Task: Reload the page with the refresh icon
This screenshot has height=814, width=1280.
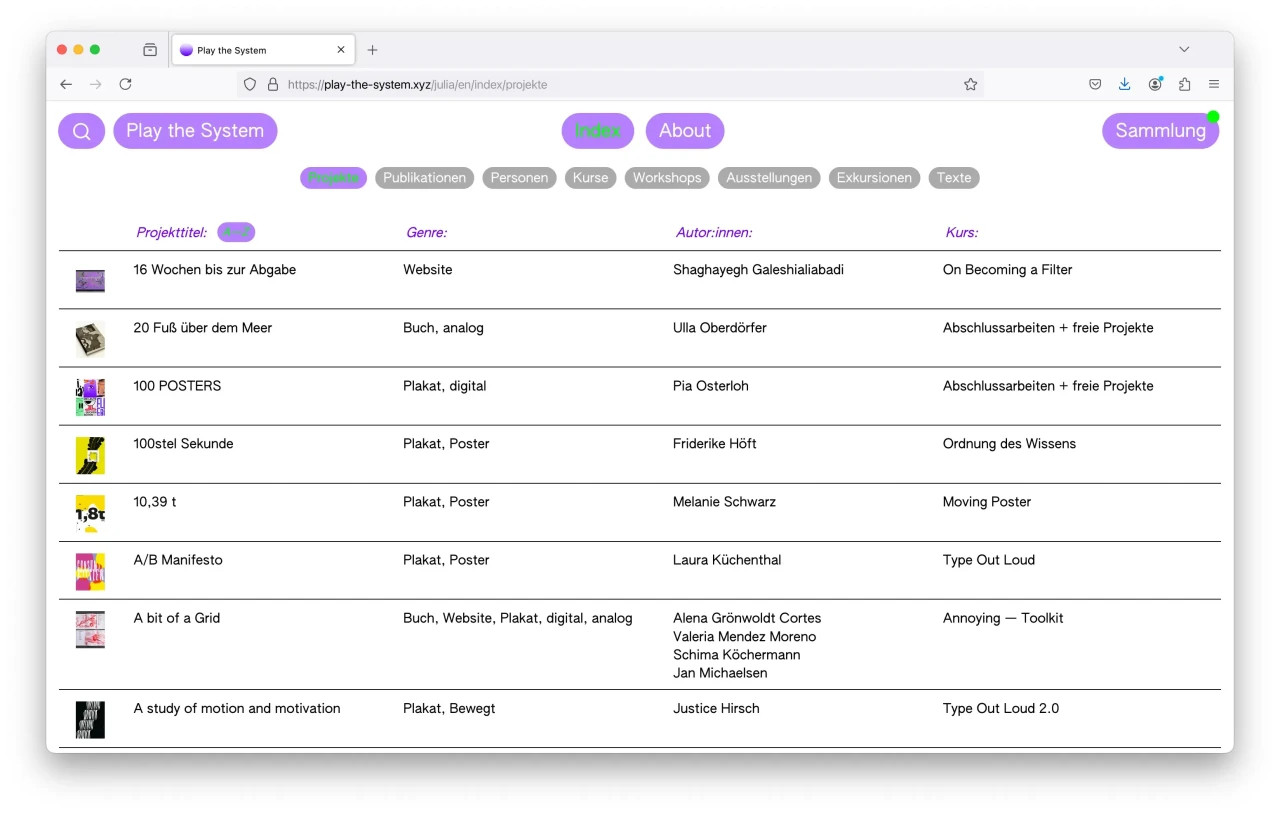Action: [125, 85]
